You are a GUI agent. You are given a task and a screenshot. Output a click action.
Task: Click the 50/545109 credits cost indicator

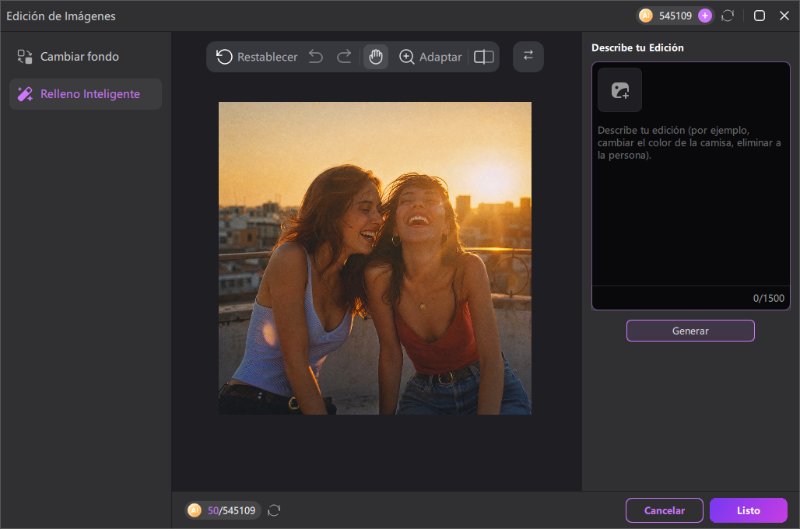pos(223,510)
